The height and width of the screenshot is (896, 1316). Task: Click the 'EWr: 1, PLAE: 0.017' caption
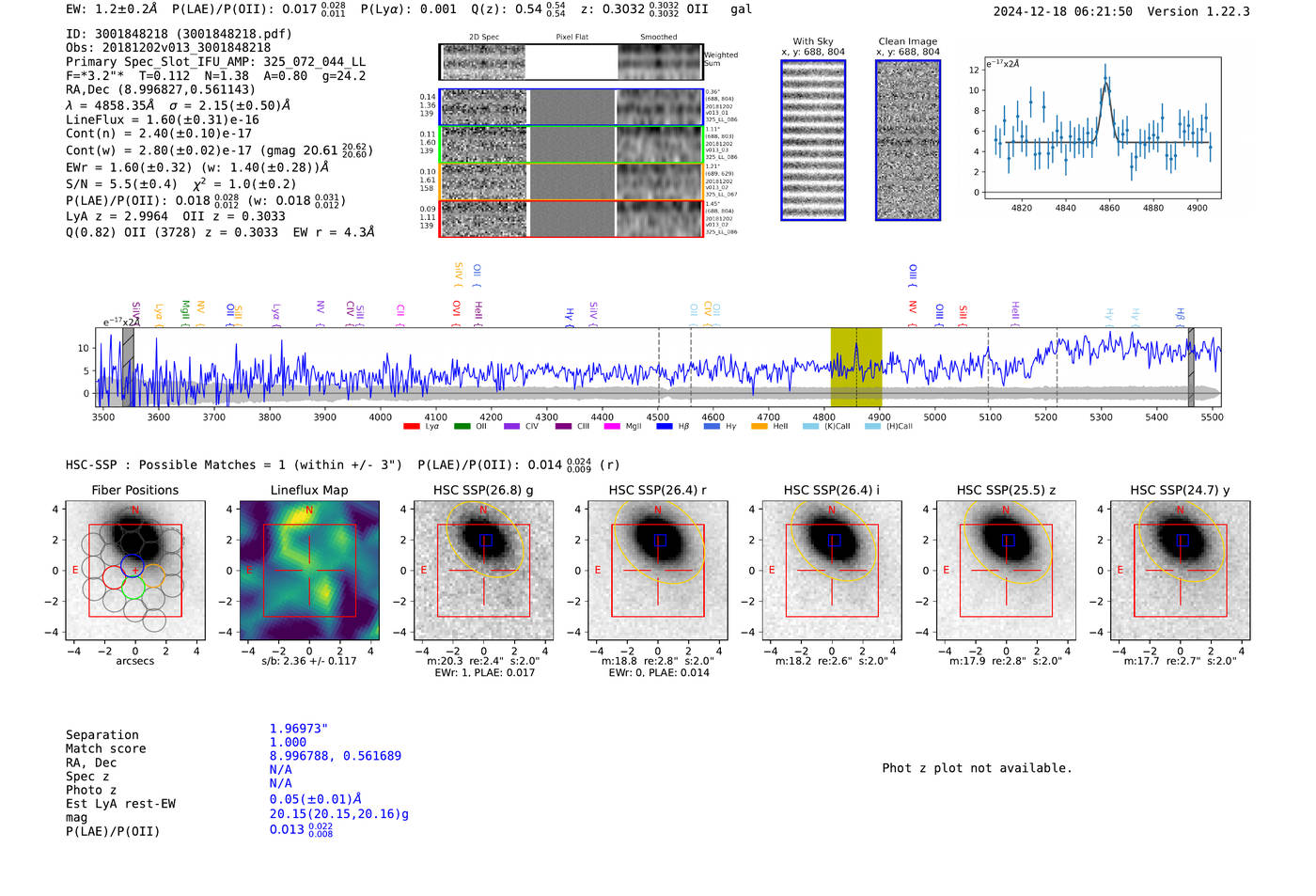click(483, 673)
